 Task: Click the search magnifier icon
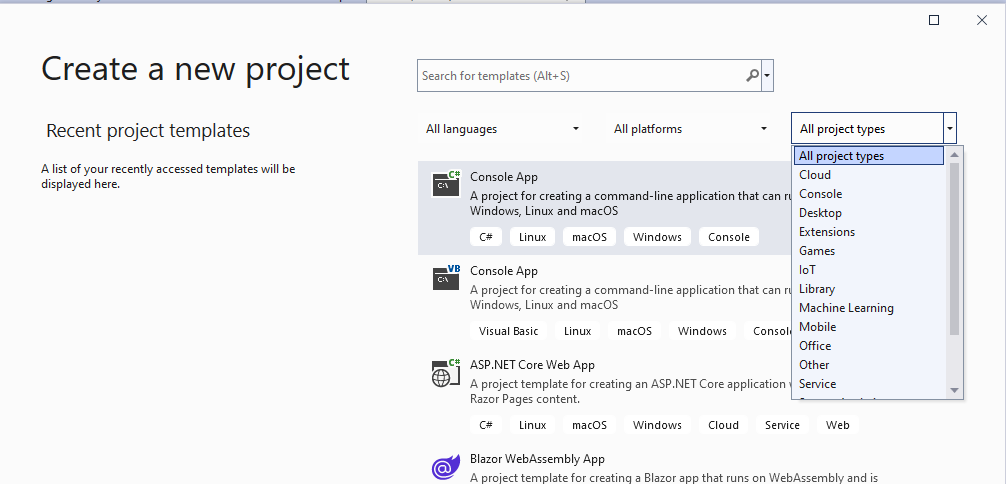752,76
